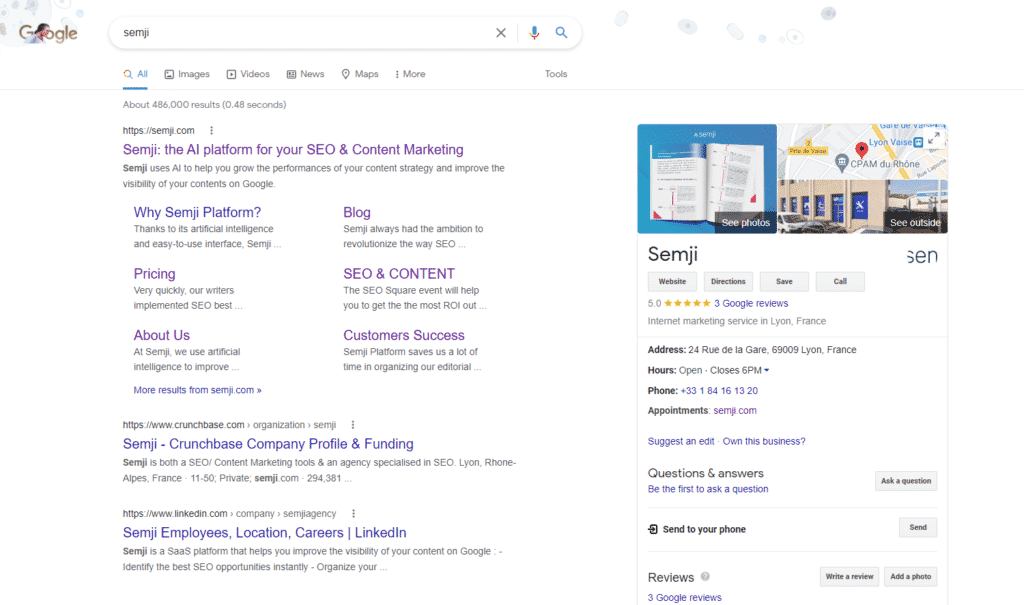
Task: Open options menu for crunchbase.com result
Action: pos(353,425)
